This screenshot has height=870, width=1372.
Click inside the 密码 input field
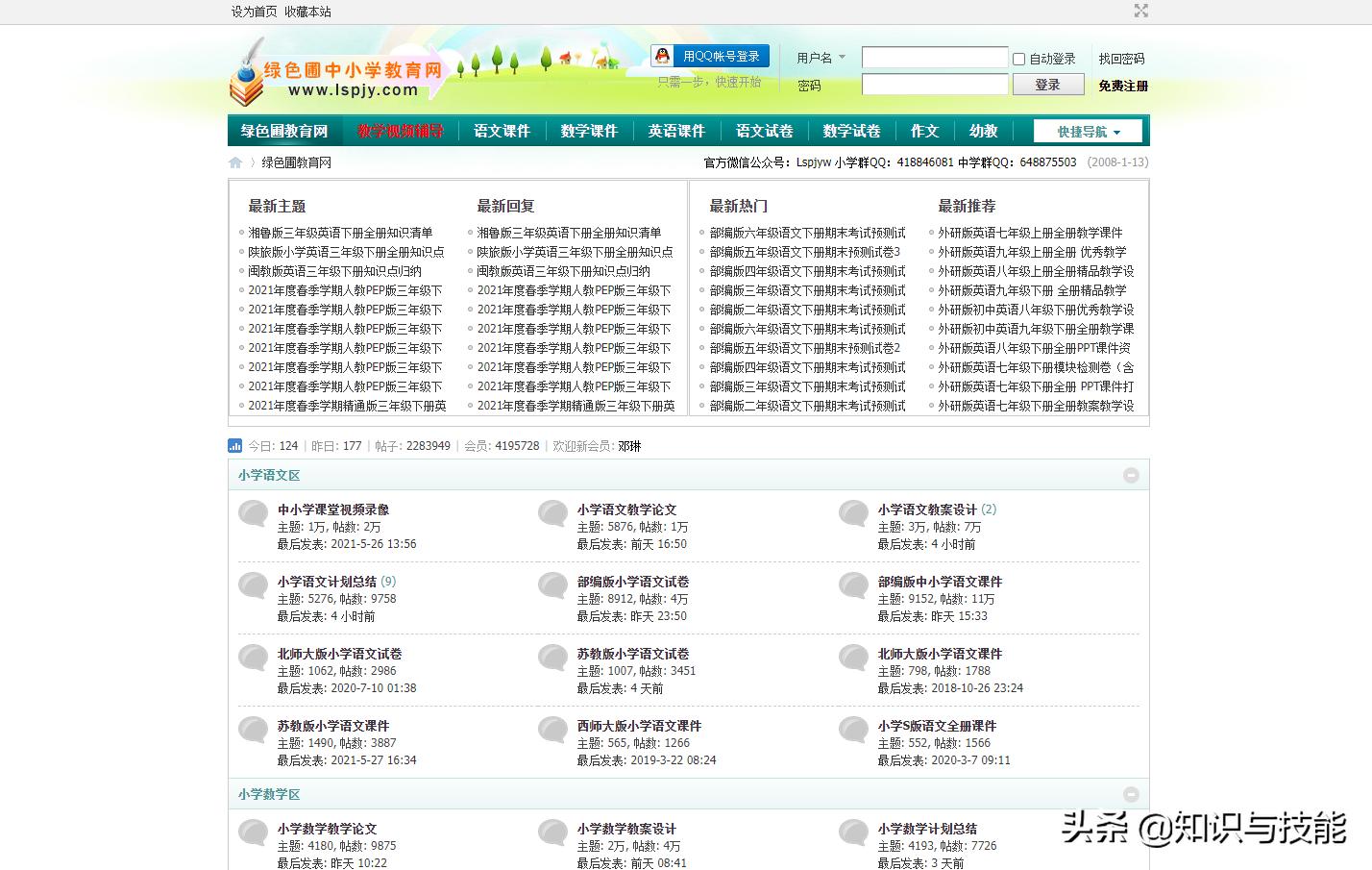click(933, 84)
